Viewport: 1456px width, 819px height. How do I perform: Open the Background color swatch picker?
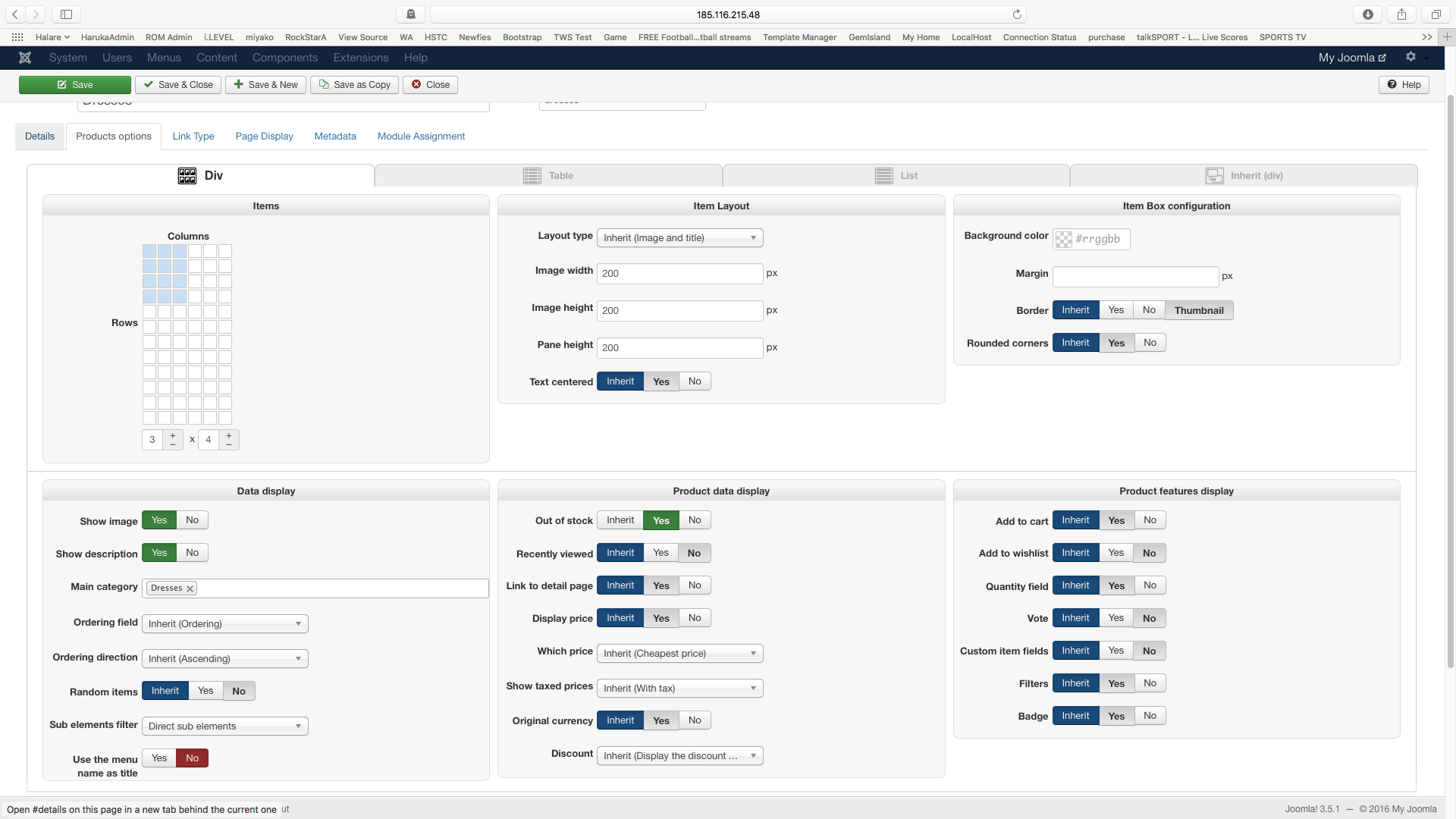[1064, 240]
